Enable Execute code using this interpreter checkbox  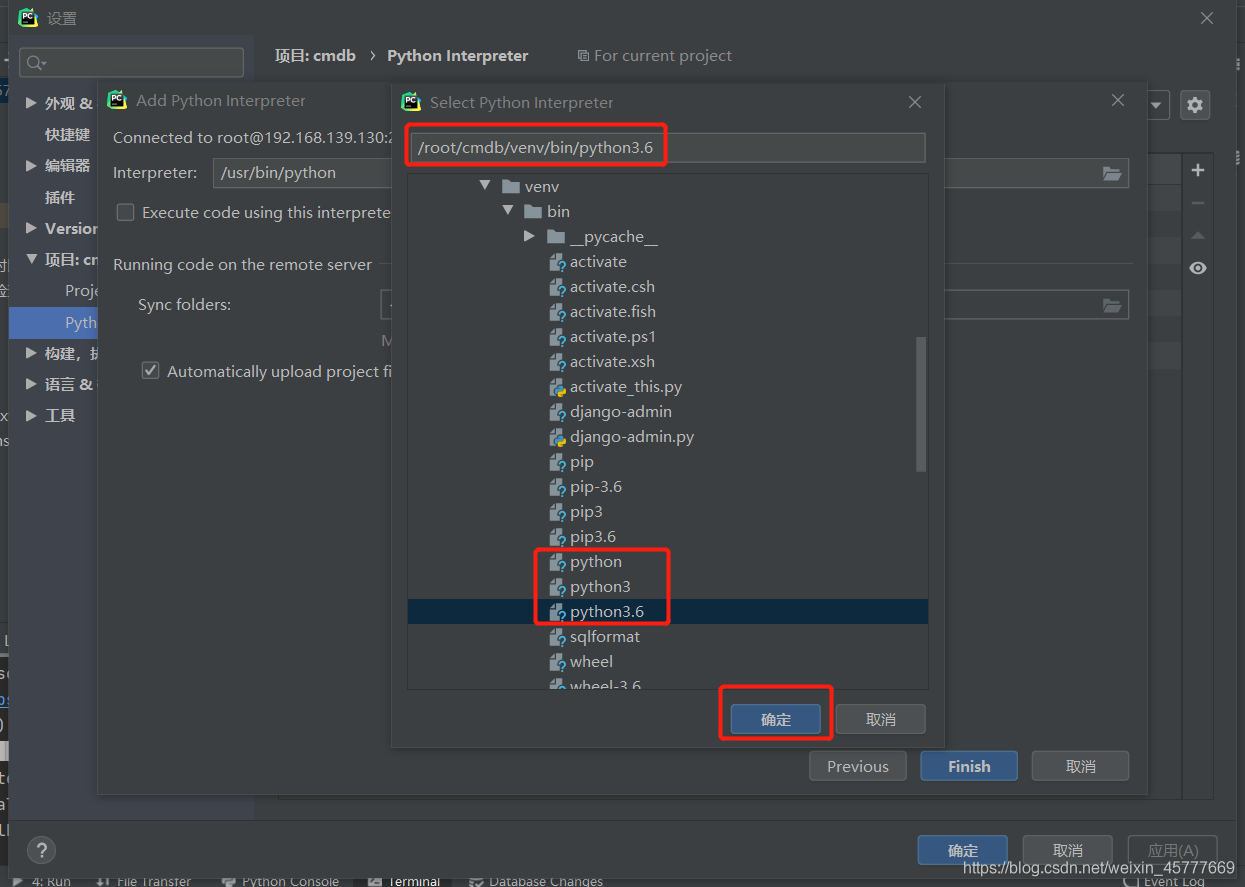click(x=125, y=212)
